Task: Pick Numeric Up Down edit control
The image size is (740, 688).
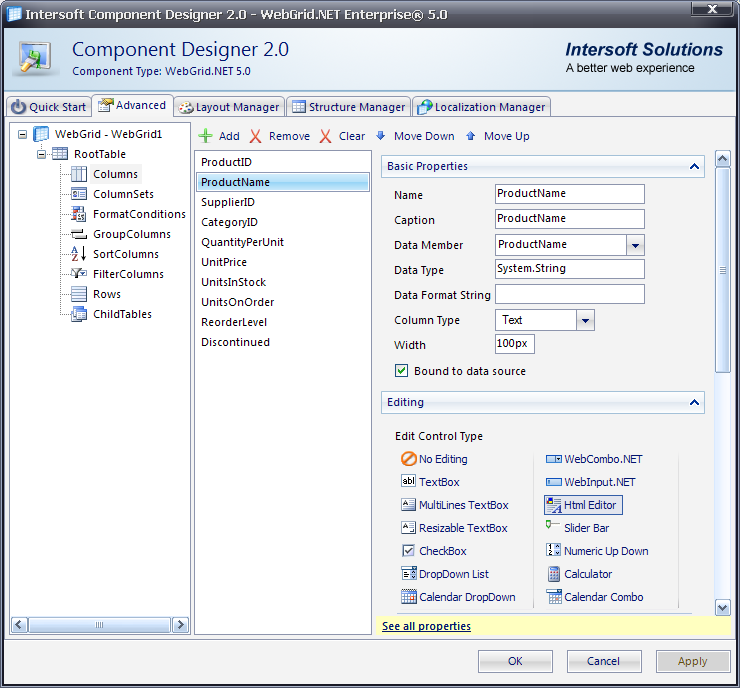Action: pyautogui.click(x=597, y=551)
